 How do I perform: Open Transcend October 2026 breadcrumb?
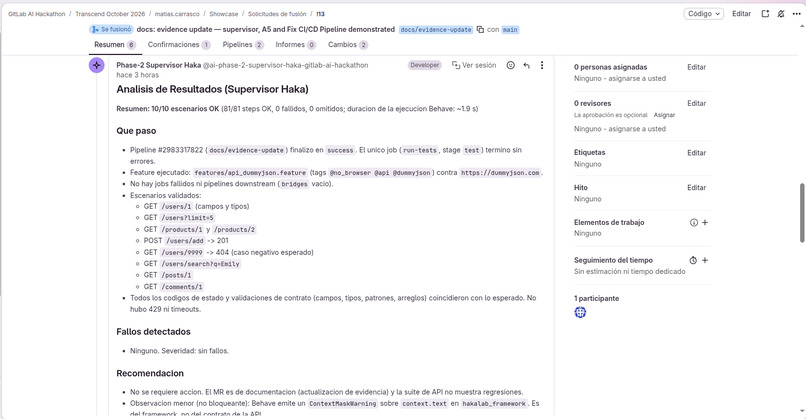110,14
